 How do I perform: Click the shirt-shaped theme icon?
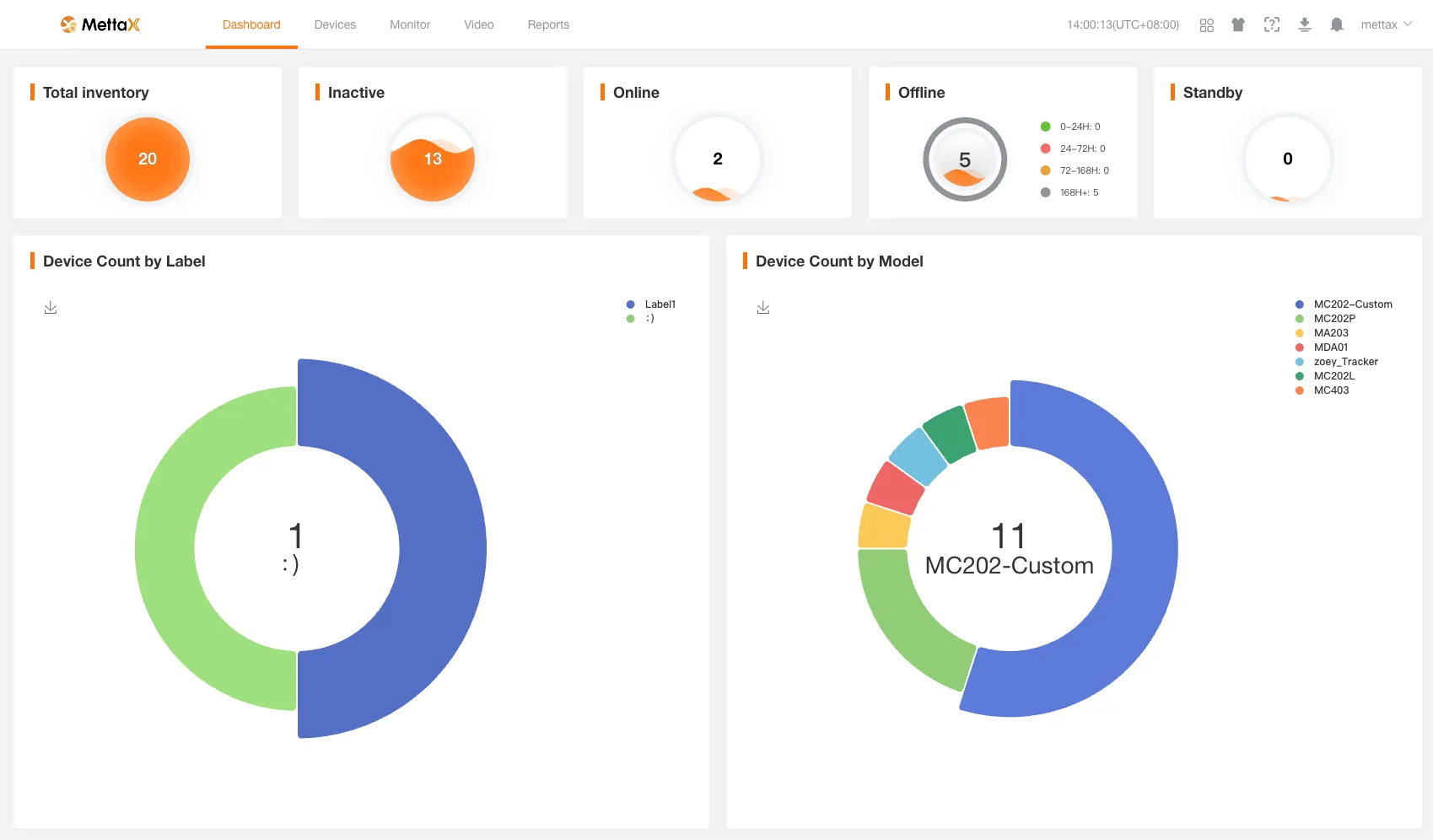[x=1238, y=25]
